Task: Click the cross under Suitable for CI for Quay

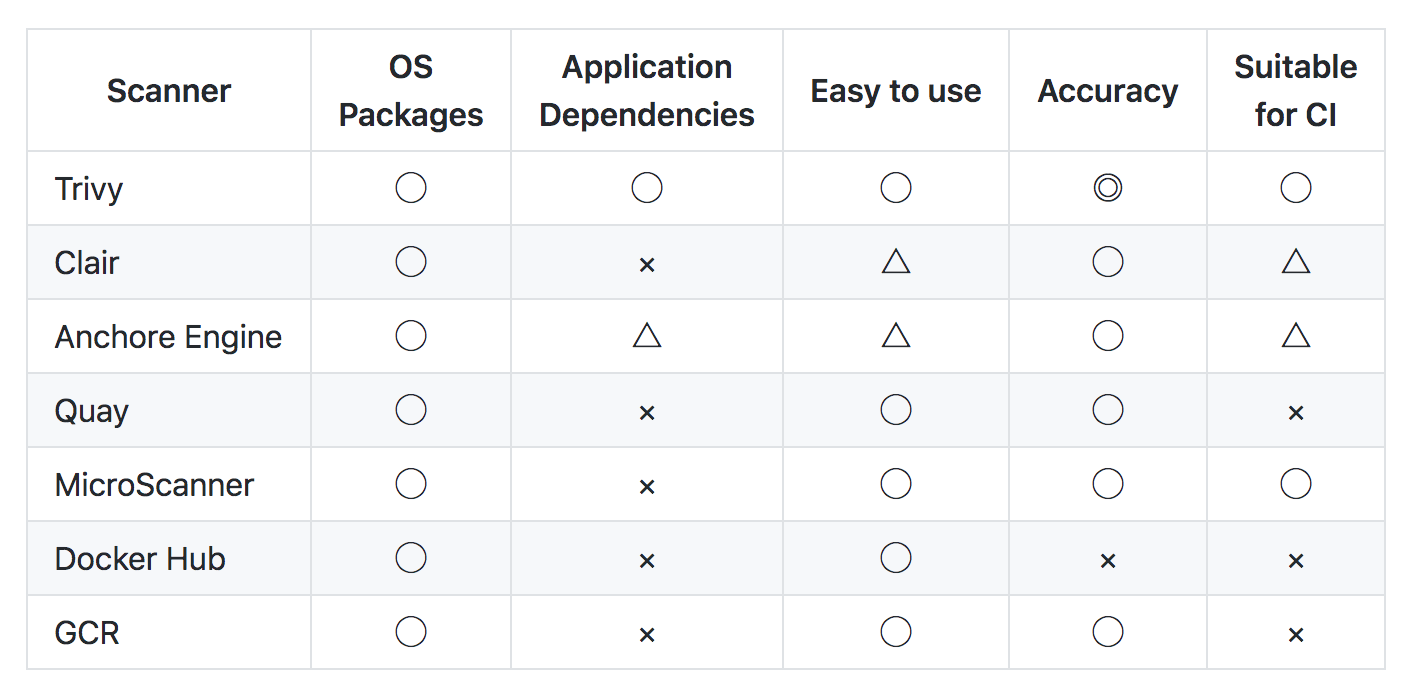Action: click(x=1296, y=412)
